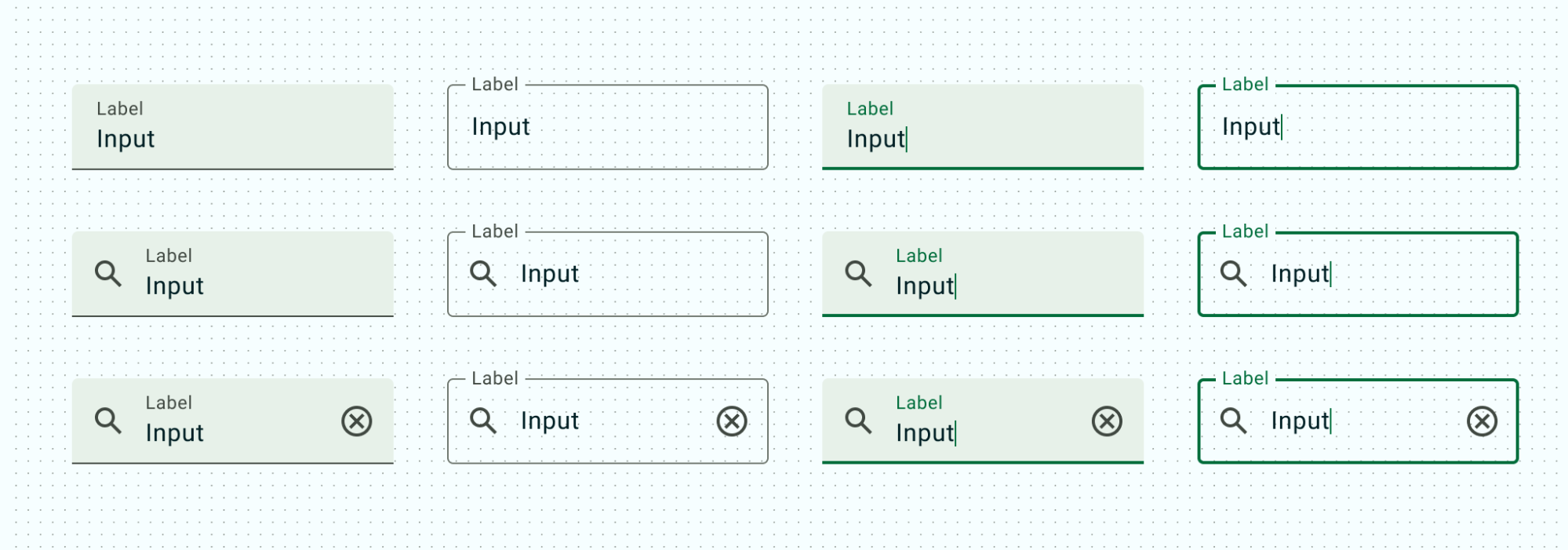Click search icon in gray outlined field lacking clear button
The height and width of the screenshot is (550, 1568).
tap(483, 274)
